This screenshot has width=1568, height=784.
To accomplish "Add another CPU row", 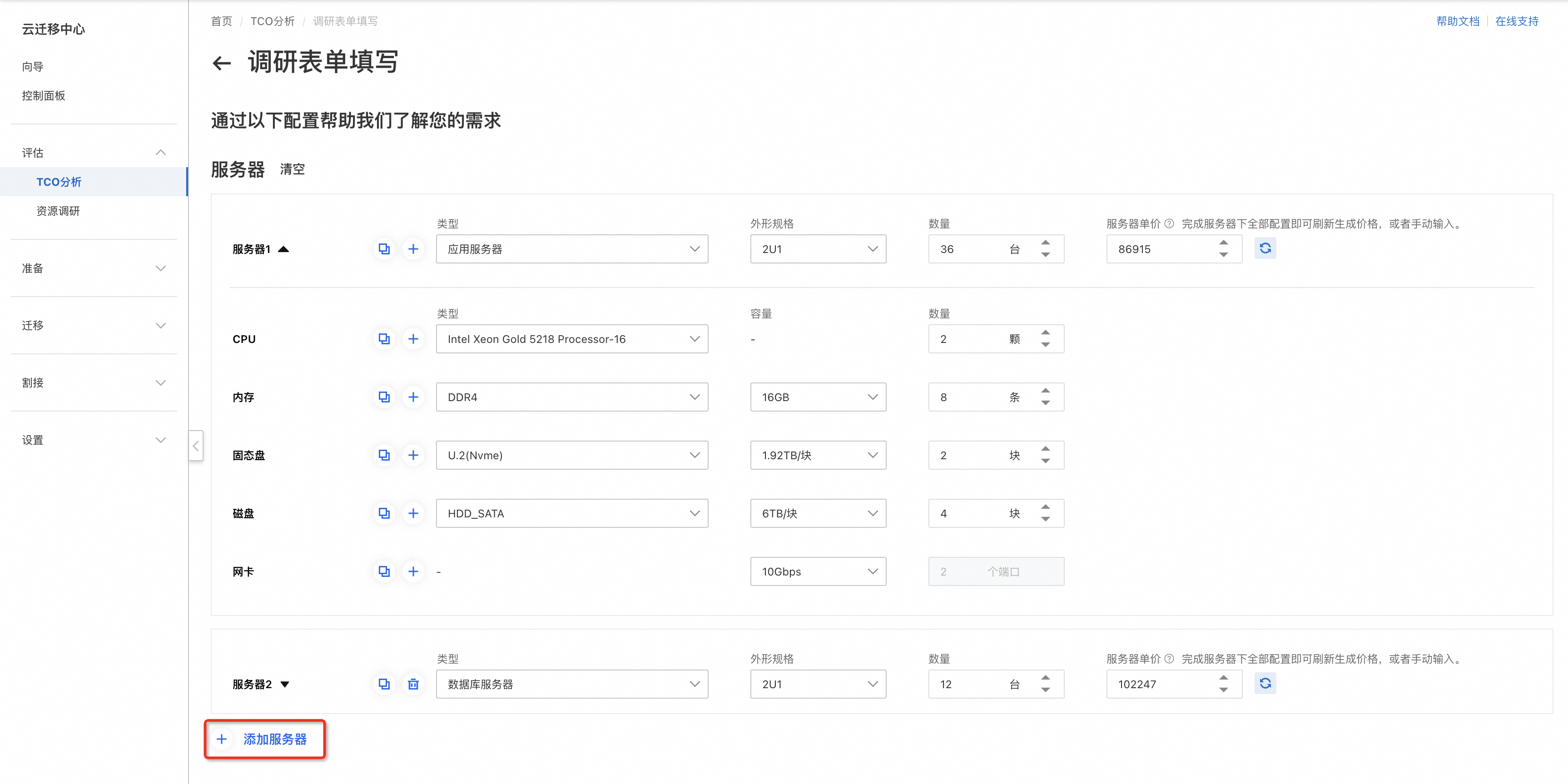I will (x=413, y=338).
